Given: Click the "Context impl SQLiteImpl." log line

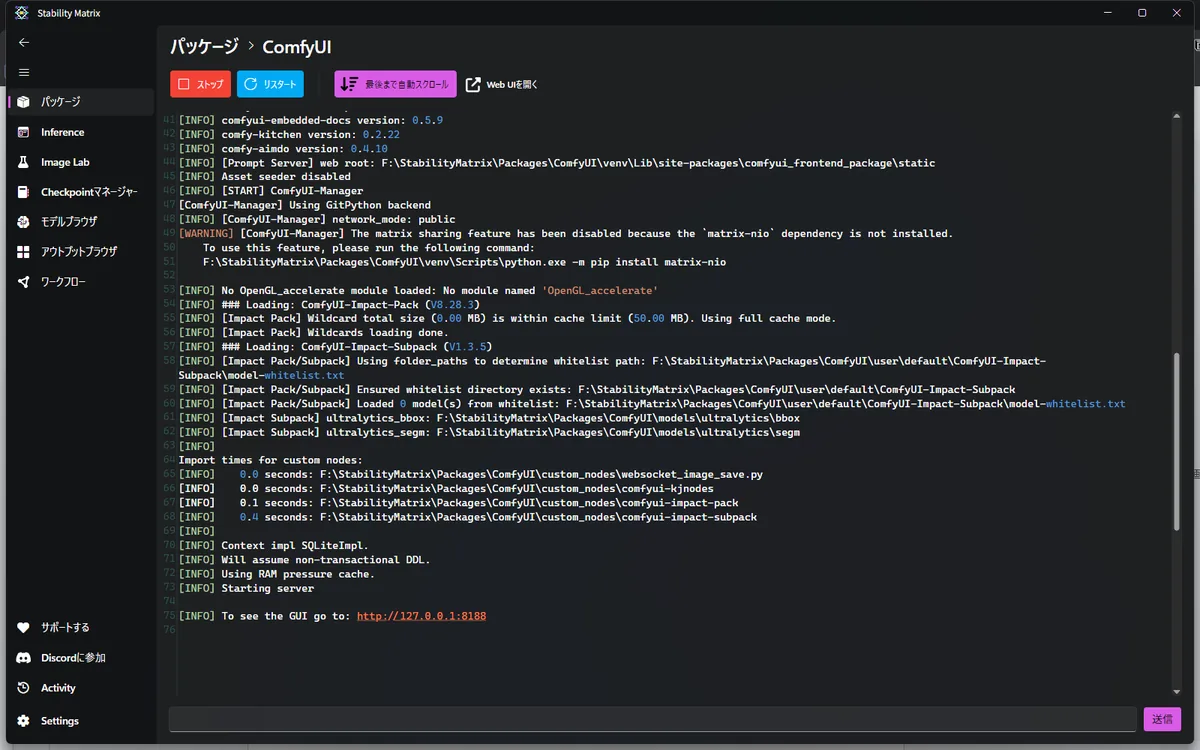Looking at the screenshot, I should (274, 546).
